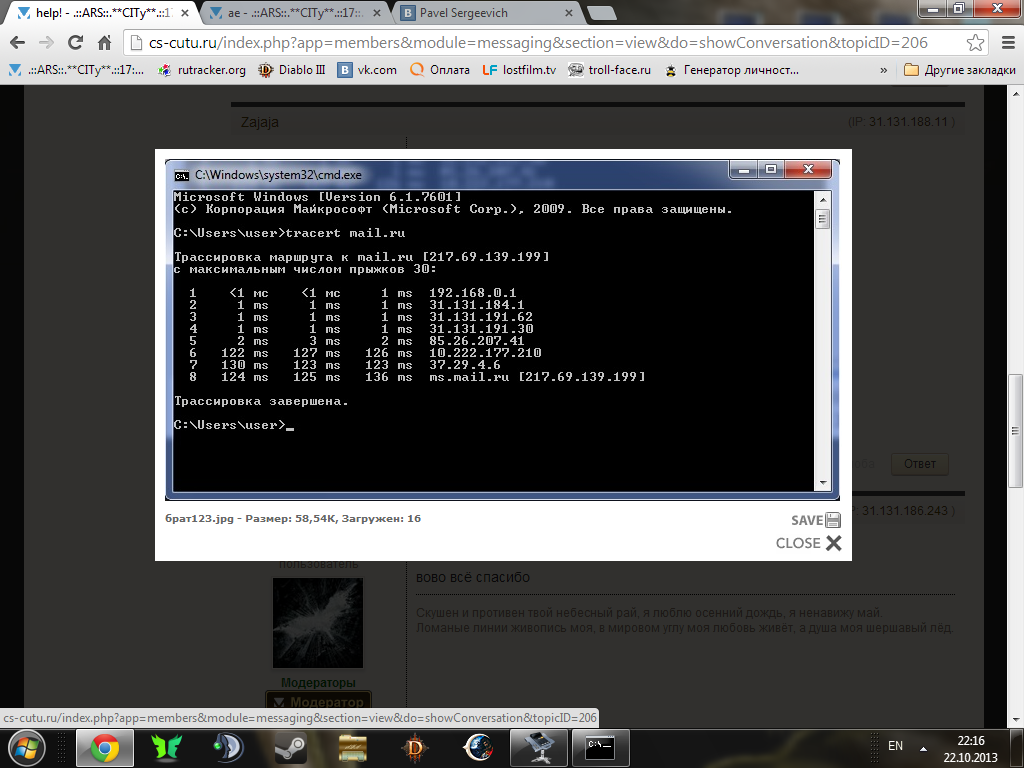Click the browser forward arrow
1024x768 pixels.
coord(46,43)
